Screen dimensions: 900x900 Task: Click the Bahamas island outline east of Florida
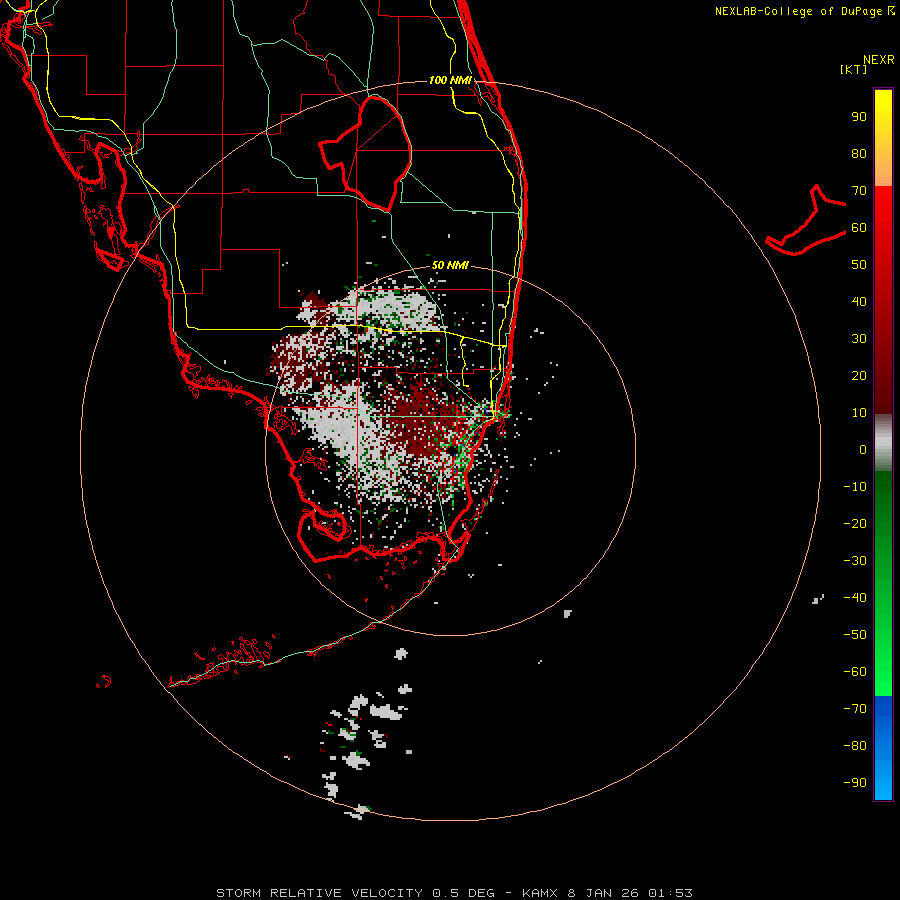pos(806,220)
